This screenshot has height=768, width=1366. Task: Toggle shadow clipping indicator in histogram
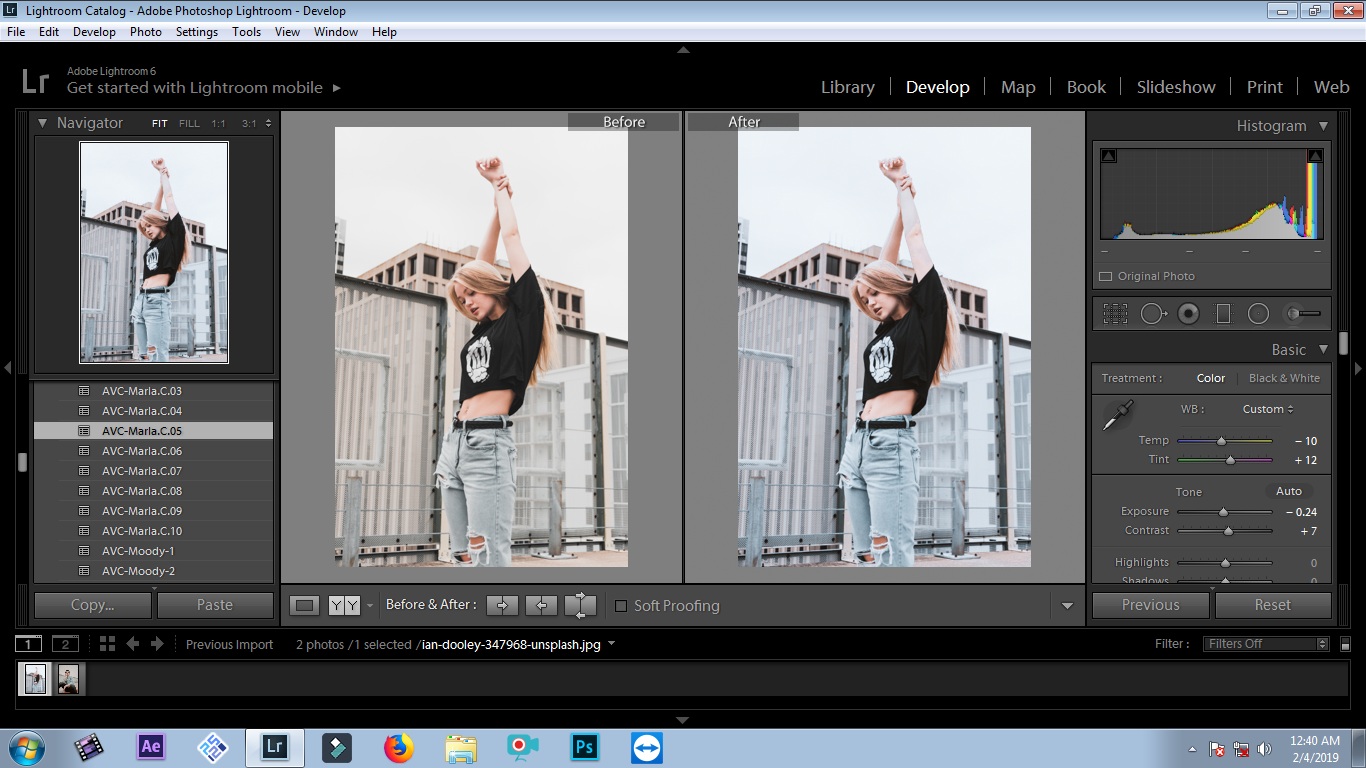coord(1108,156)
